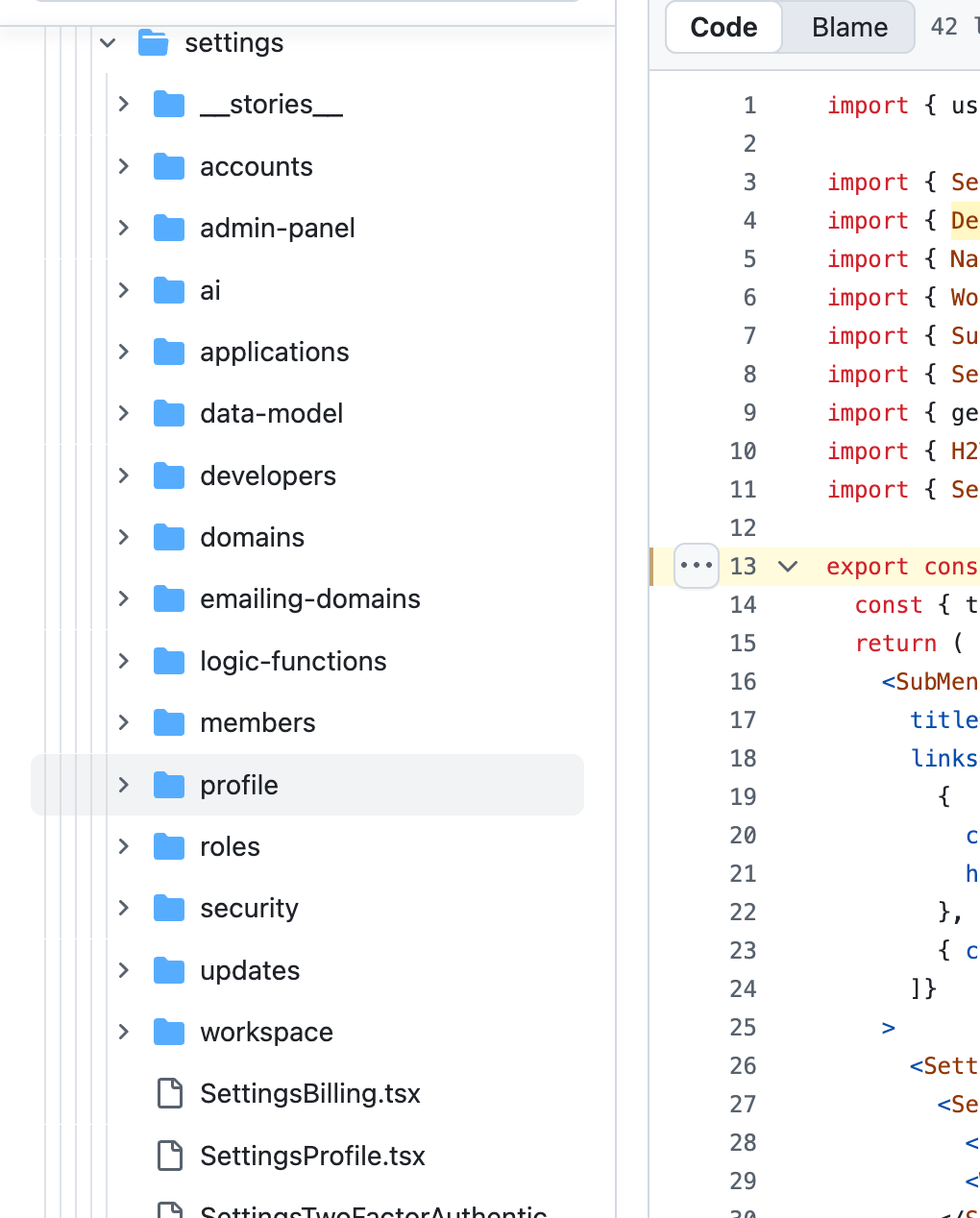The image size is (980, 1218).
Task: Expand the developers folder chevron
Action: tap(123, 475)
